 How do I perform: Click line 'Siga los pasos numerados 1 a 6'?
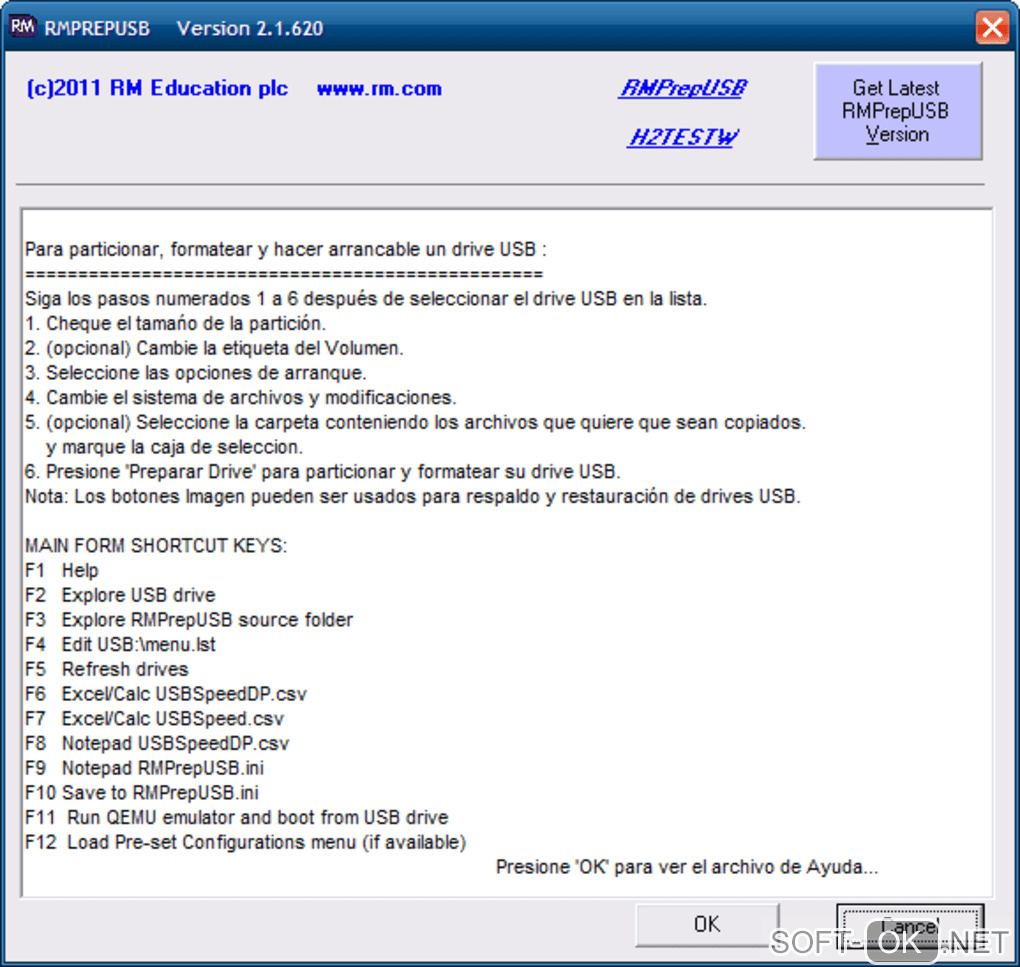(x=366, y=298)
